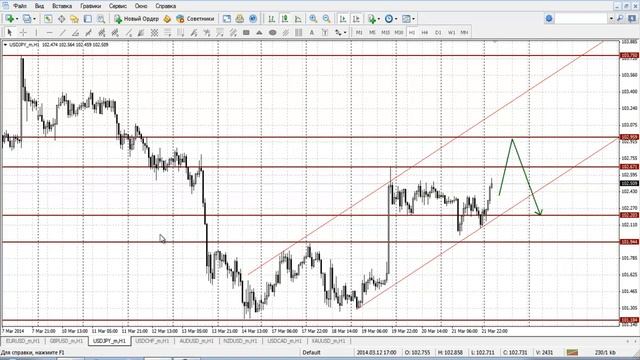Switch to H4 timeframe
This screenshot has height=360, width=640.
tap(425, 32)
